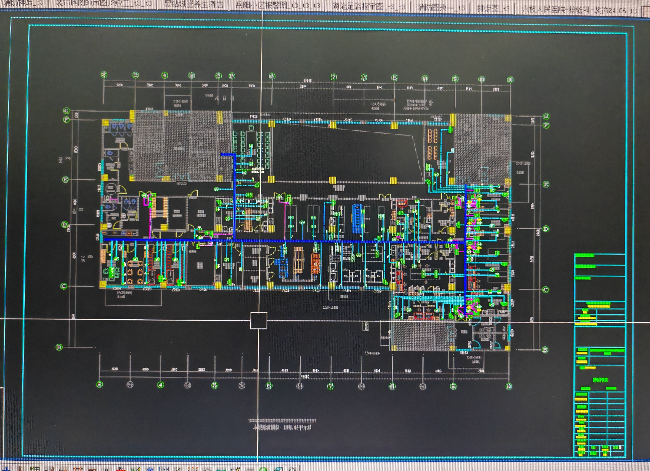The height and width of the screenshot is (471, 650).
Task: Select the outer cyan drawing border frame
Action: [30, 240]
